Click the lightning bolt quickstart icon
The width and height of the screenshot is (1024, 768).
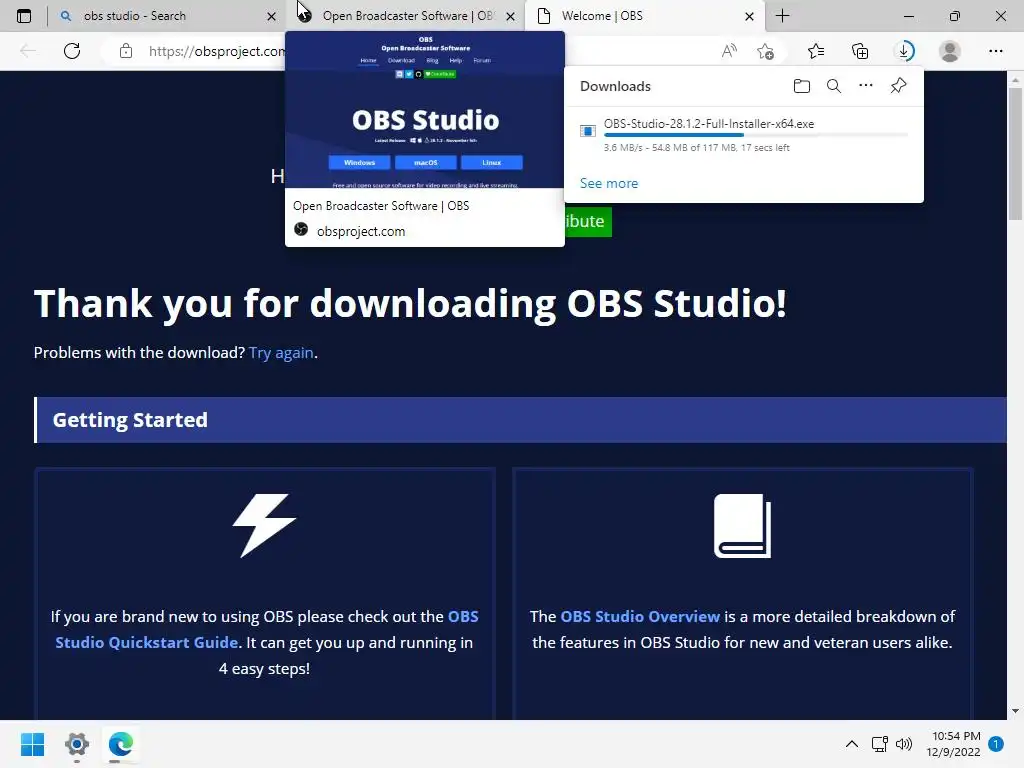[x=264, y=526]
